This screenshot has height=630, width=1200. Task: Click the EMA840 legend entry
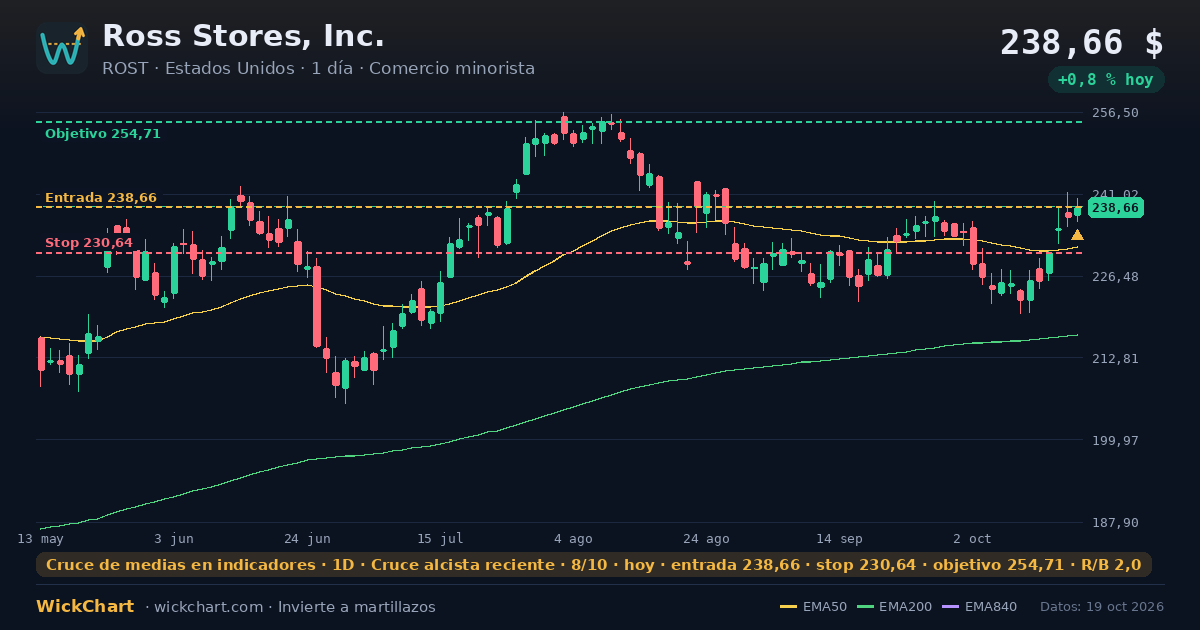(x=977, y=607)
